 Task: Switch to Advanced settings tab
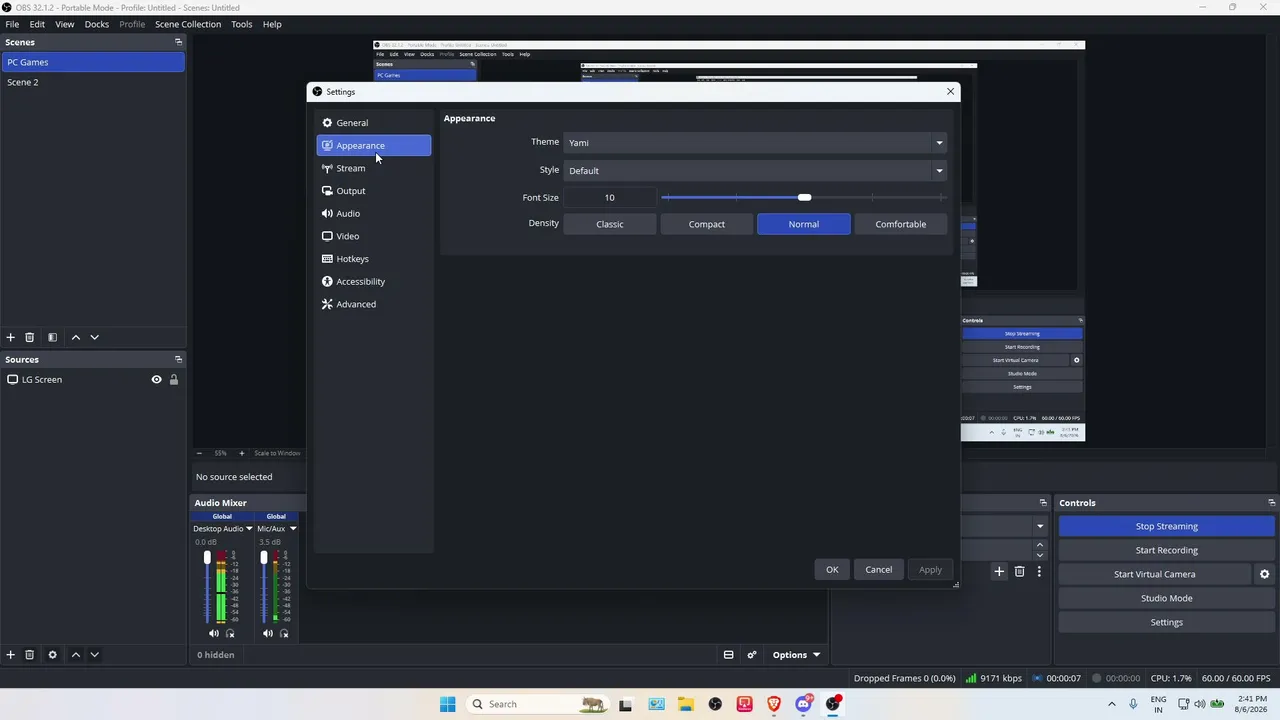point(374,304)
